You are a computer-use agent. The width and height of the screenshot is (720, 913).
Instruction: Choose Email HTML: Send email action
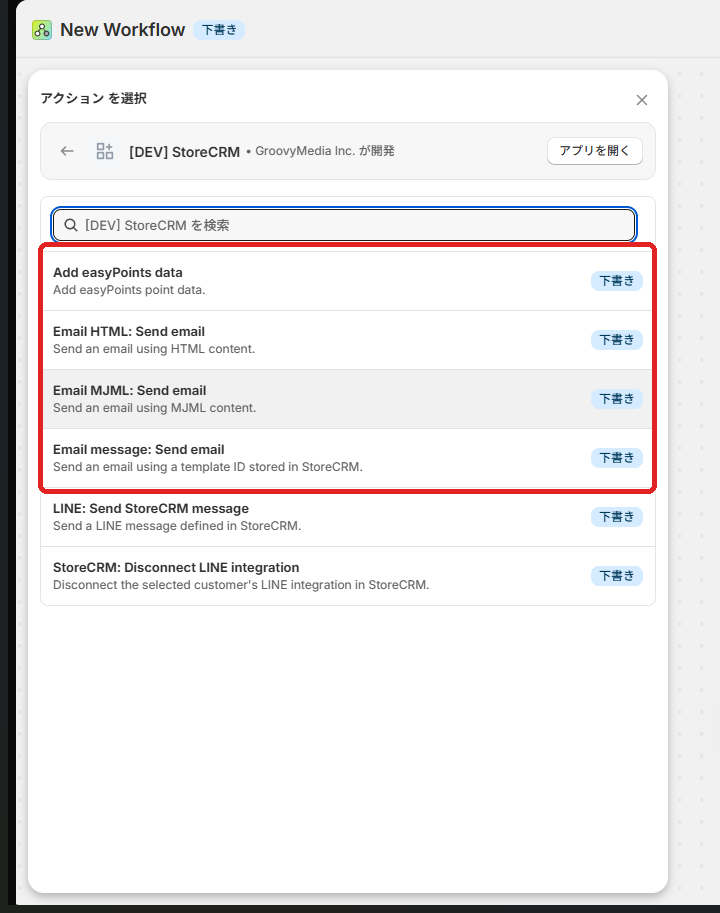pyautogui.click(x=348, y=340)
